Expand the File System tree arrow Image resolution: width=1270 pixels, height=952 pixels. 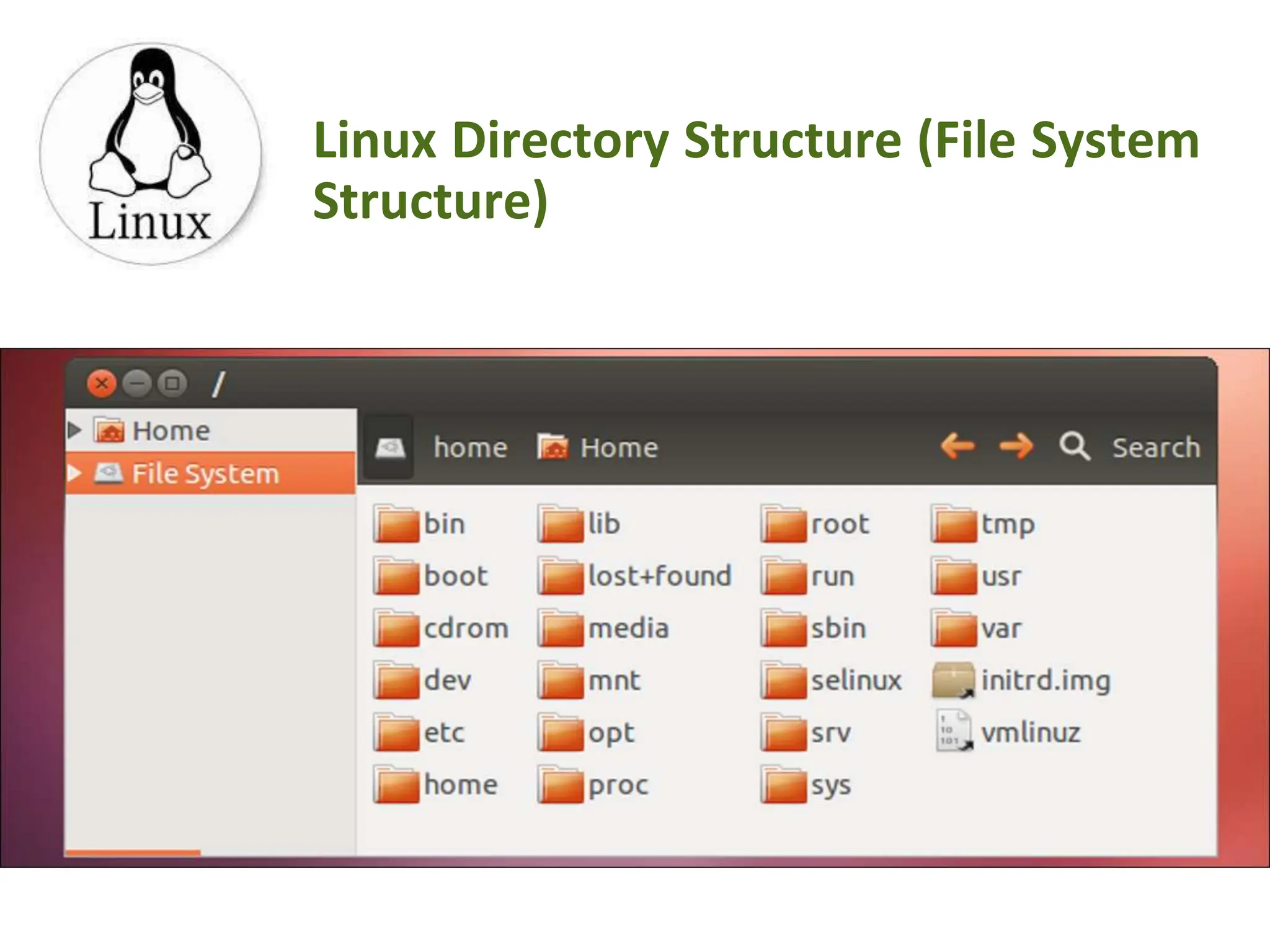click(x=74, y=474)
